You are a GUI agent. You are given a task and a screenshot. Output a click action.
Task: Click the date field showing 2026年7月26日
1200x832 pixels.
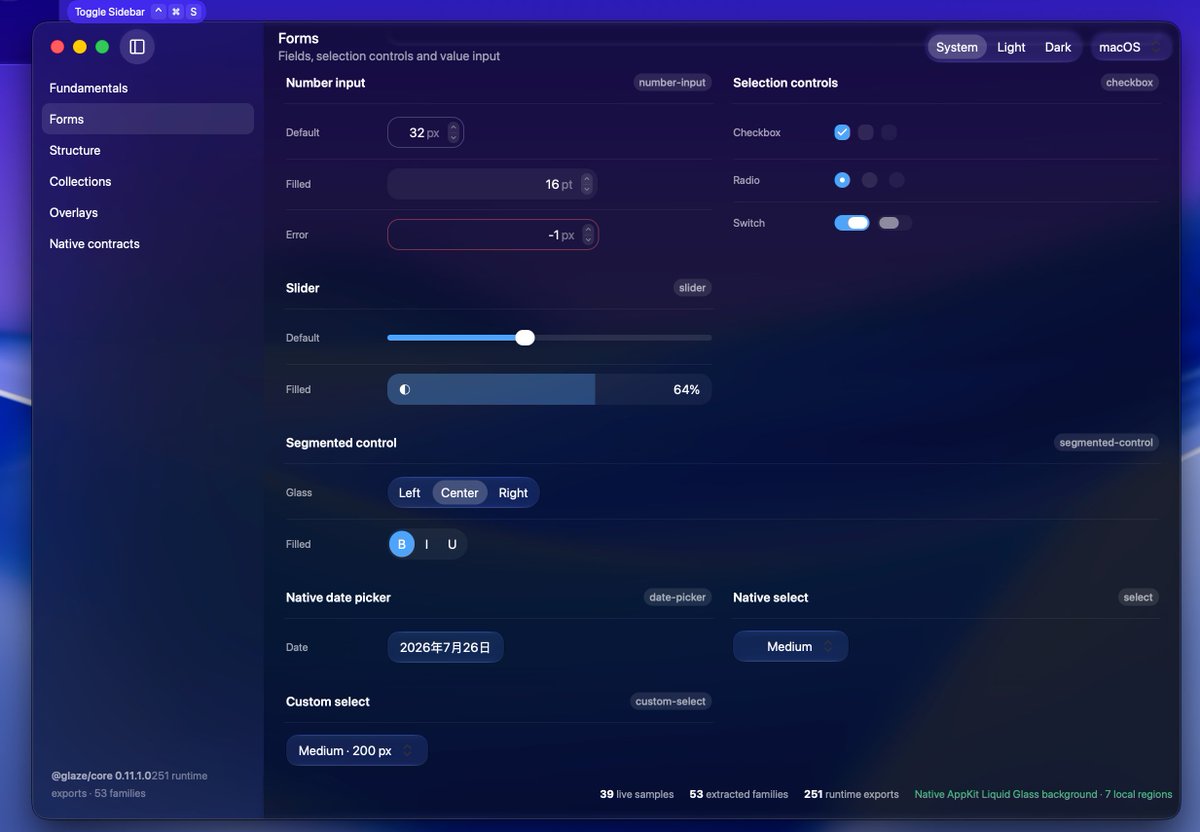(x=445, y=647)
